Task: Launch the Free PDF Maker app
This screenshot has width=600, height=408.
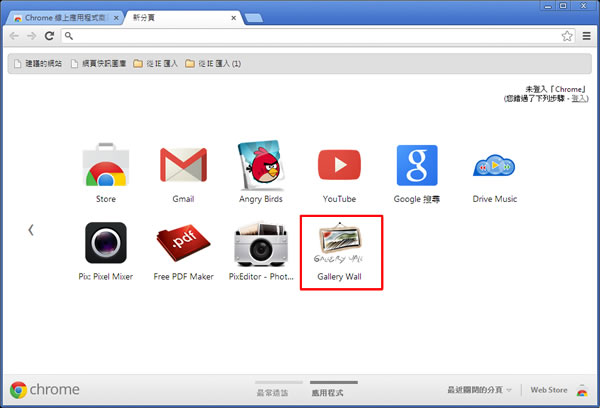Action: [183, 243]
